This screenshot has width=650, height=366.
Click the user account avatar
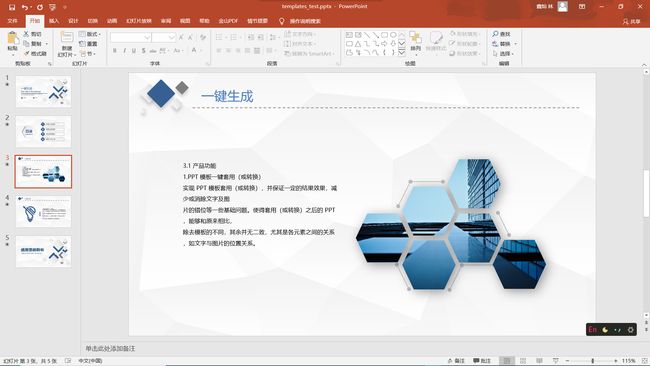tap(563, 6)
